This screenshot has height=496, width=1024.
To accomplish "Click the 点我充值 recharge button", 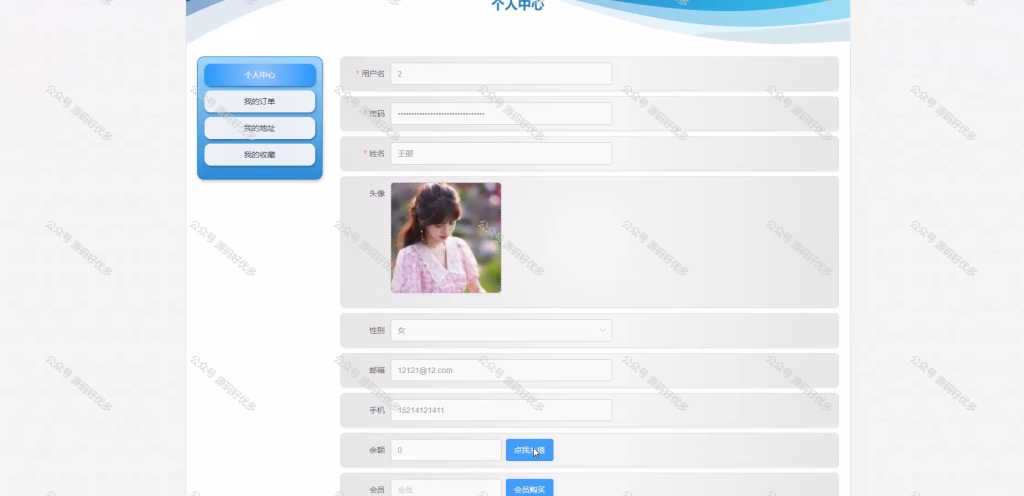I will click(530, 450).
